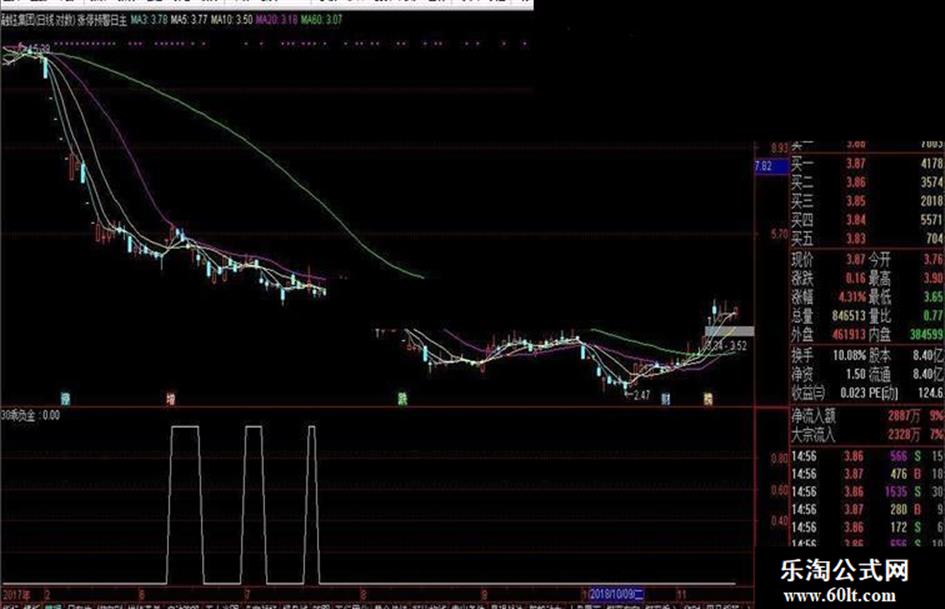The height and width of the screenshot is (609, 945).
Task: Click the 外盘 value 461913
Action: [x=849, y=334]
